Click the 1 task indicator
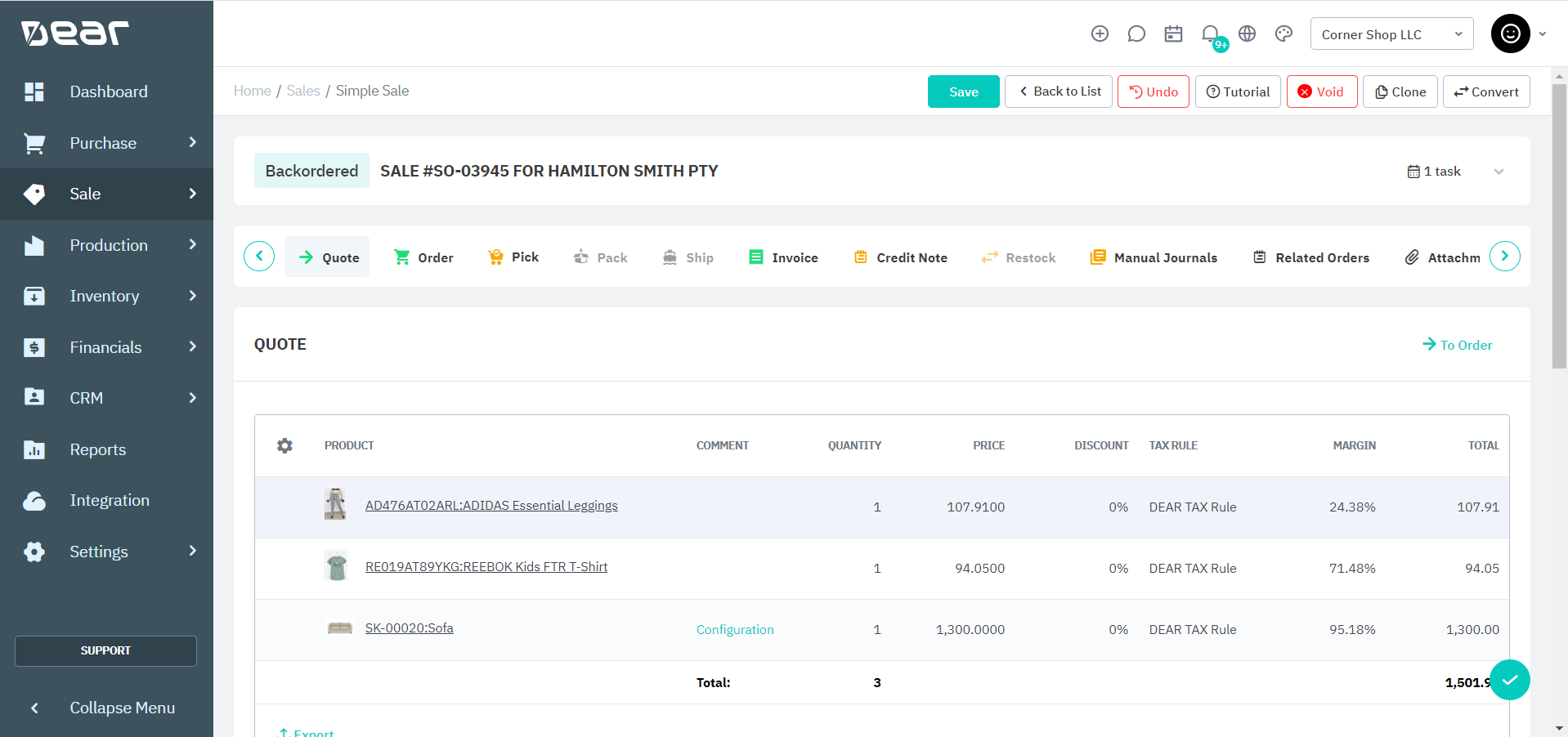1568x737 pixels. point(1434,172)
